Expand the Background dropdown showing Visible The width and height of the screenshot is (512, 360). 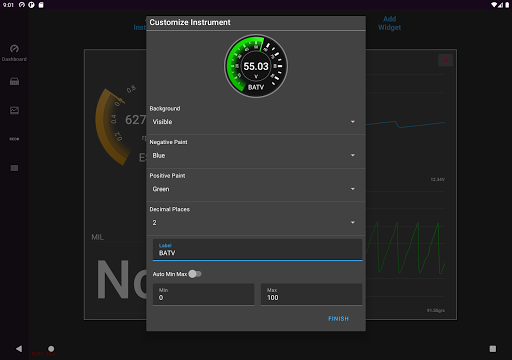coord(256,122)
